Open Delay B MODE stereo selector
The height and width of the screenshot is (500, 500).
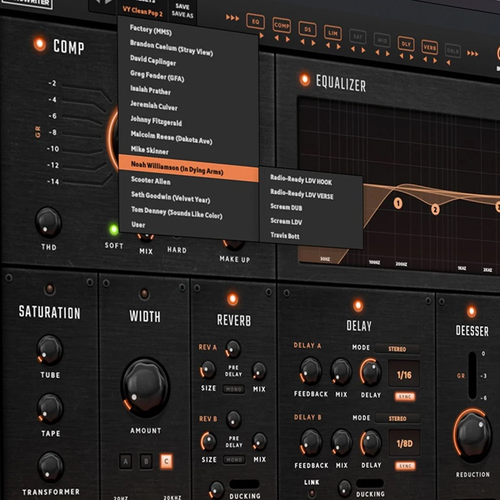click(397, 418)
